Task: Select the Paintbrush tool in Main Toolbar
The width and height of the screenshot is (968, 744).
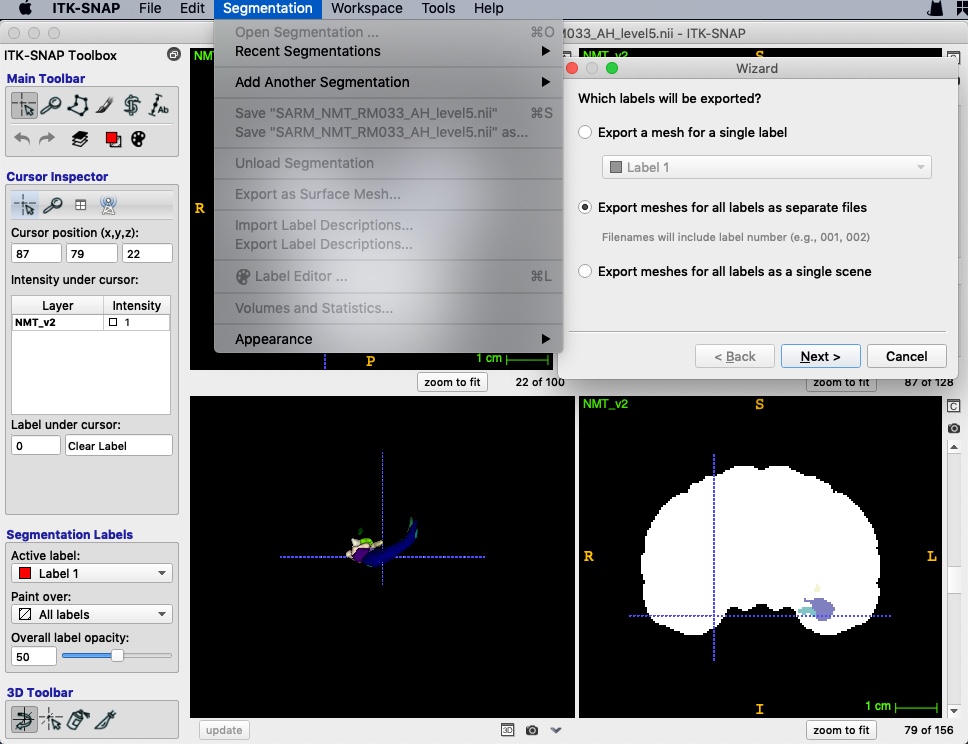Action: click(104, 105)
